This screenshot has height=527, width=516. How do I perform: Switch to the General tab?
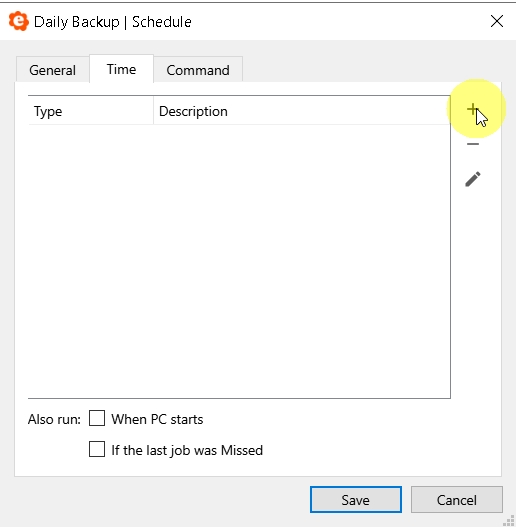tap(52, 70)
